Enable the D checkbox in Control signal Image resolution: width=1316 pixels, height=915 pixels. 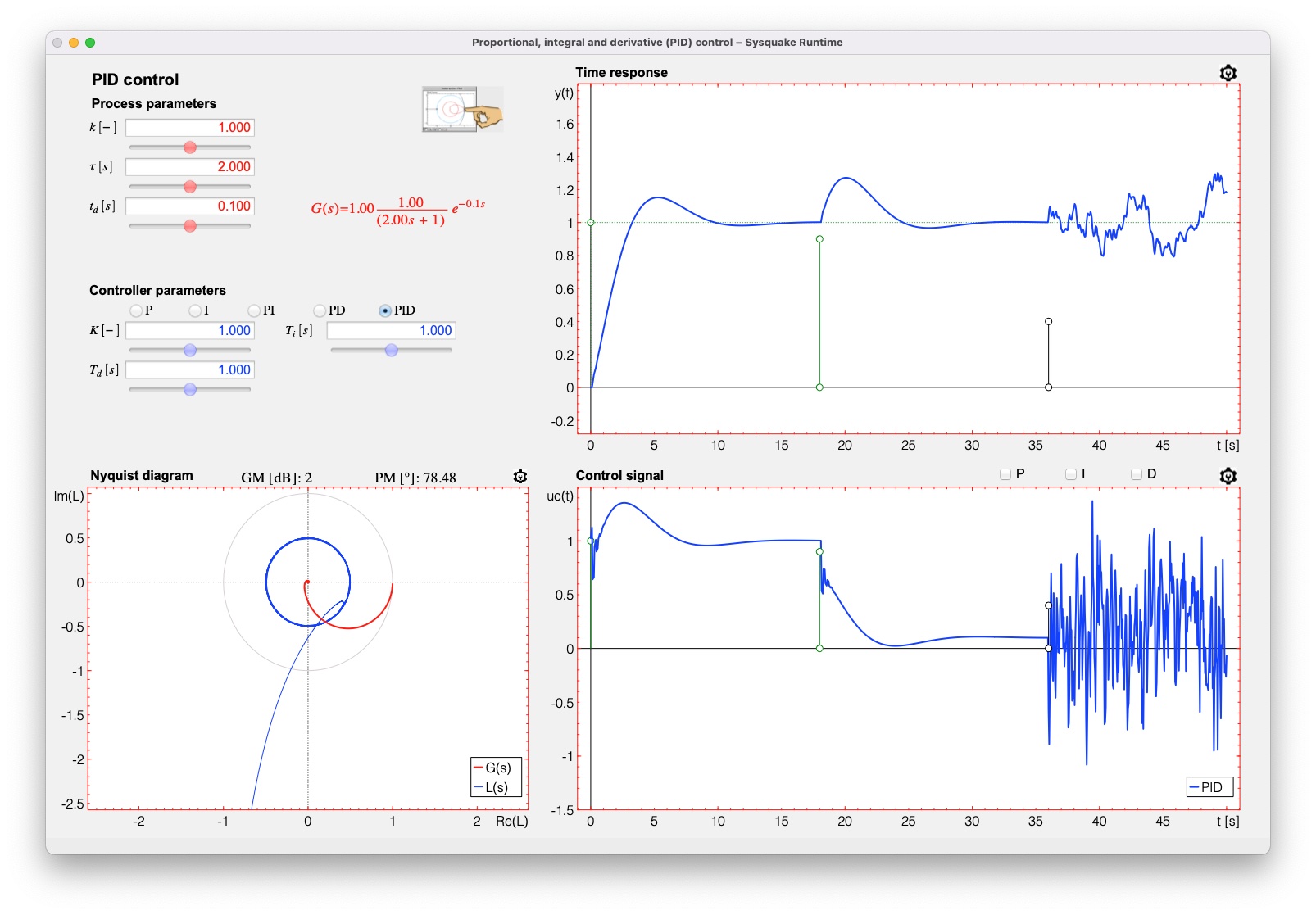[x=1137, y=474]
